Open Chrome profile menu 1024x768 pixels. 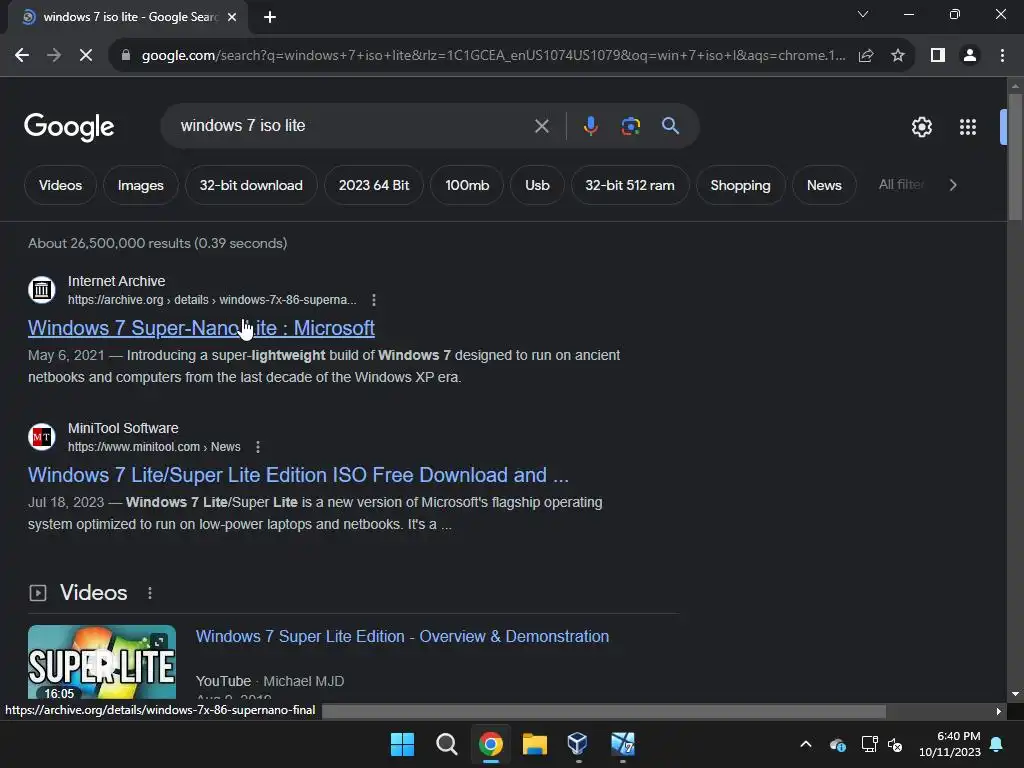970,56
